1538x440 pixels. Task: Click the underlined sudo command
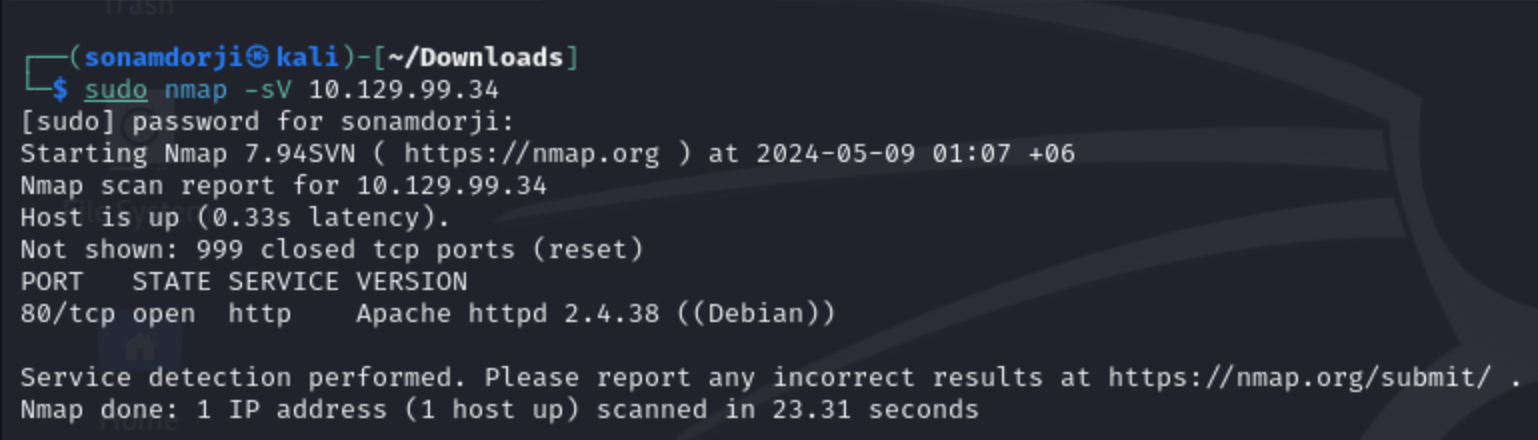point(116,90)
